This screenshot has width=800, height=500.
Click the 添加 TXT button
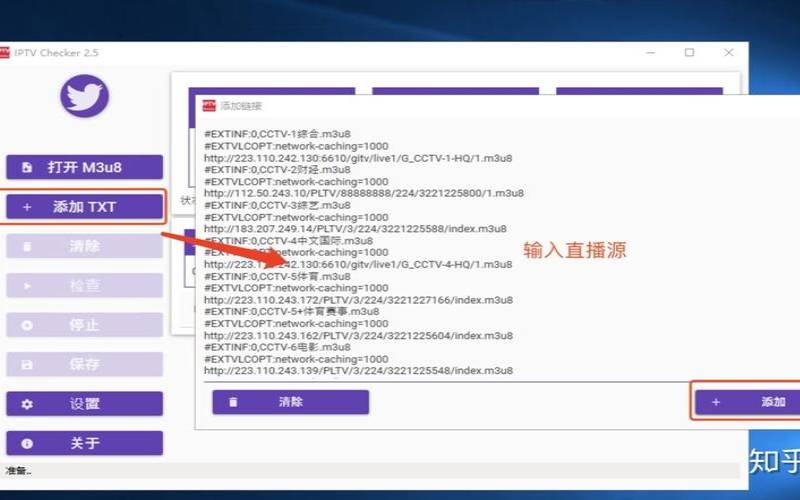pyautogui.click(x=85, y=207)
